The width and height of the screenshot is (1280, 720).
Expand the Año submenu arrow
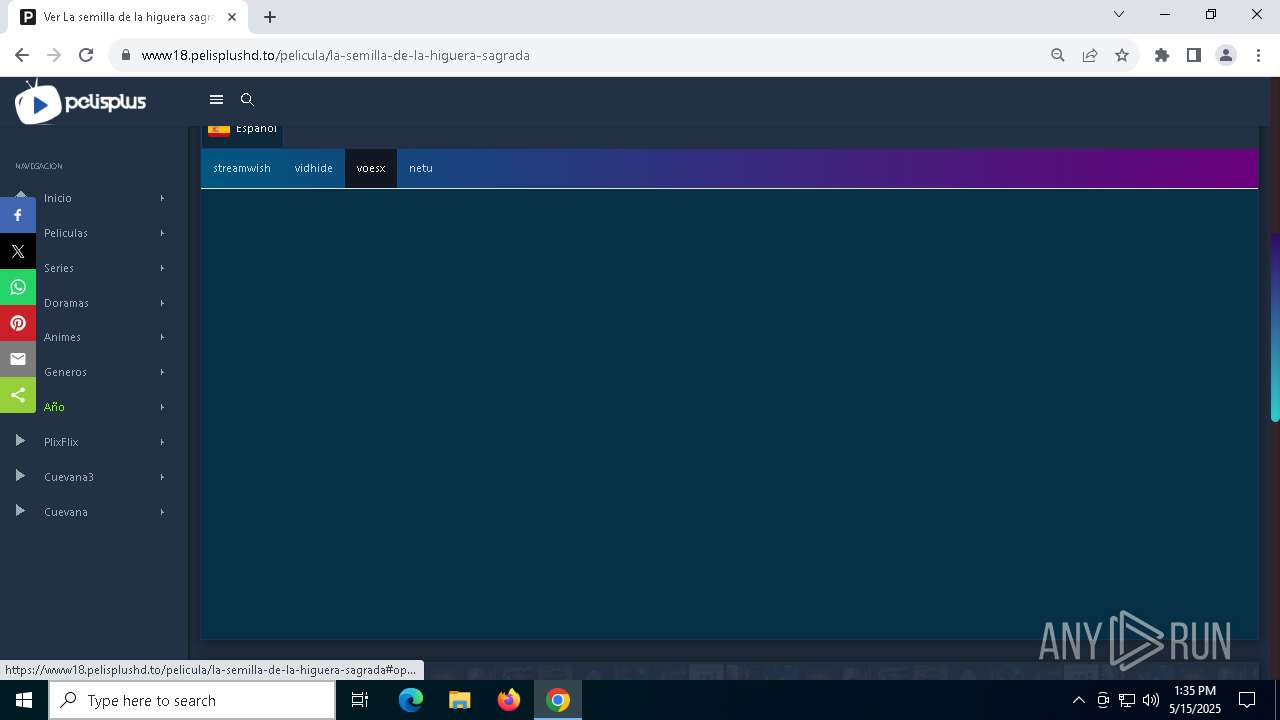162,407
